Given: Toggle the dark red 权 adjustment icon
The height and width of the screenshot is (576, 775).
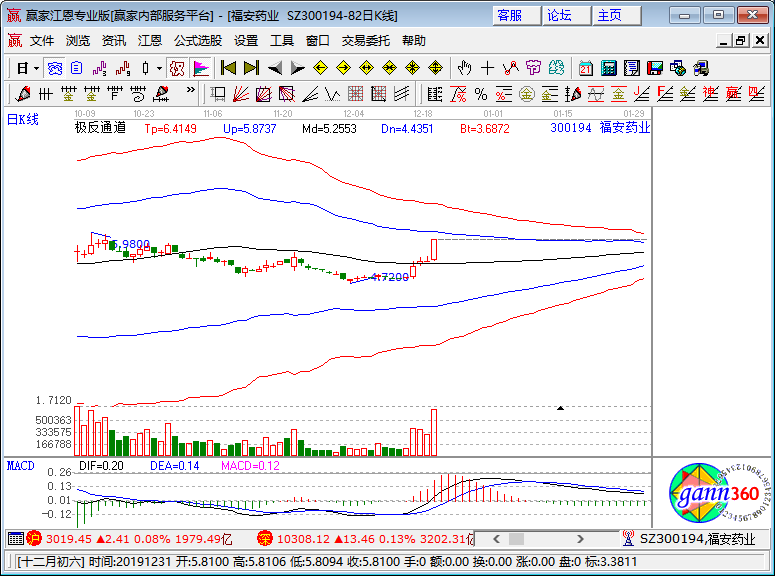Looking at the screenshot, I should 177,68.
